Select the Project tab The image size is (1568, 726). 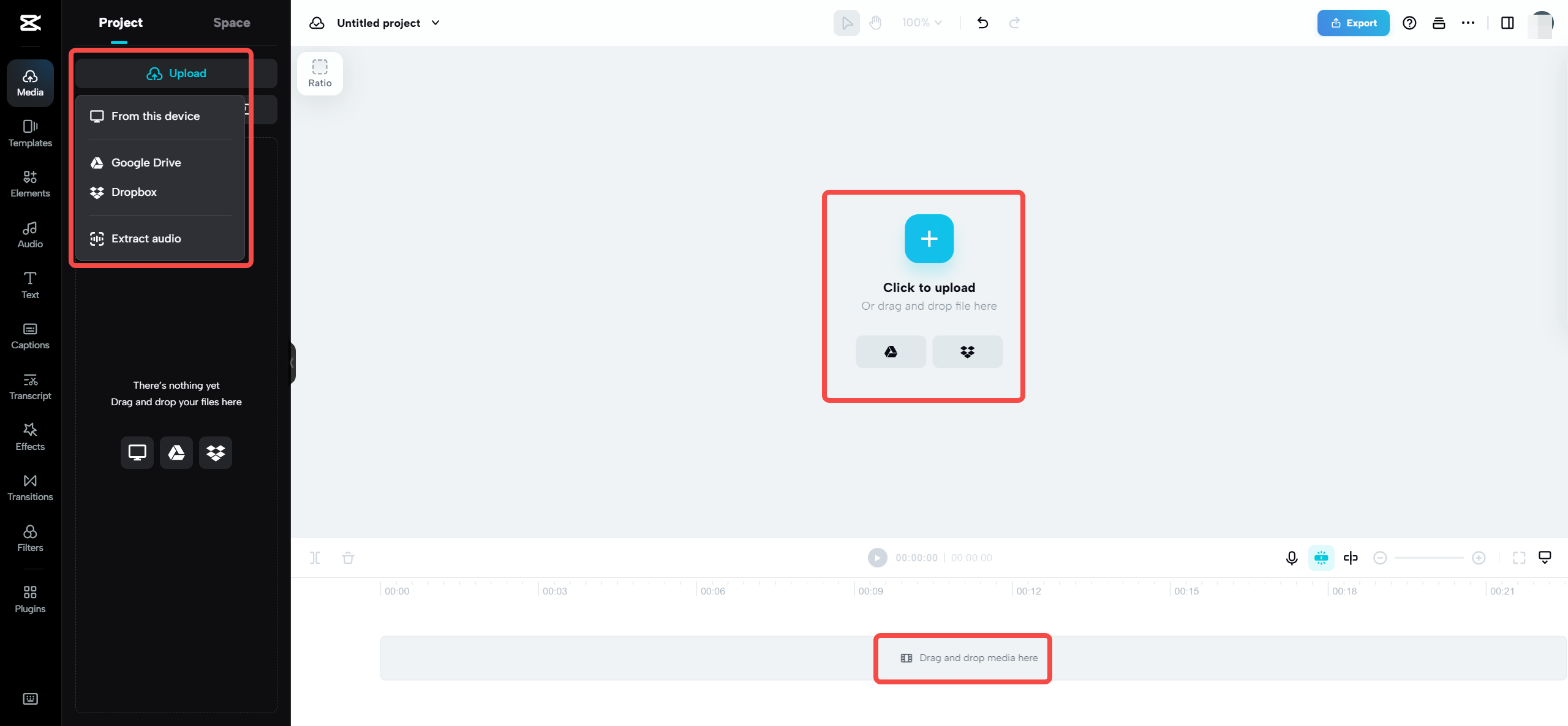(x=120, y=23)
